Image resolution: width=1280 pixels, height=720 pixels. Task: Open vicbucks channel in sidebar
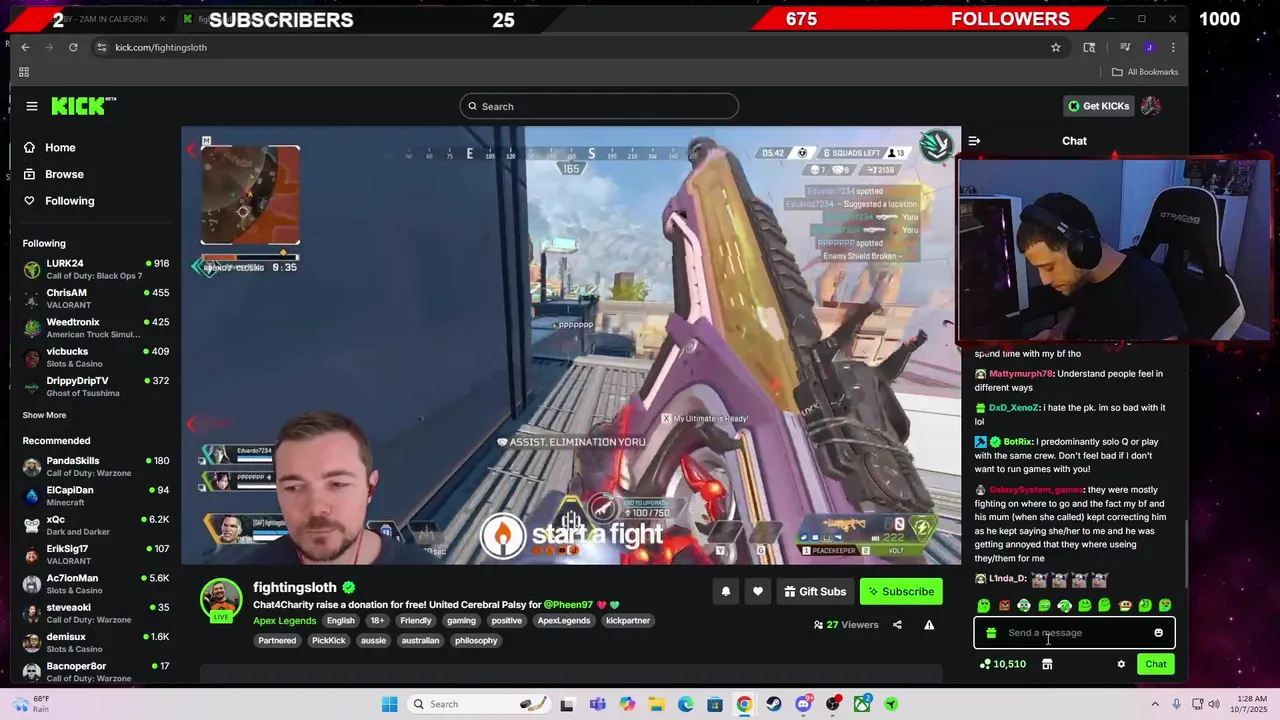coord(96,357)
